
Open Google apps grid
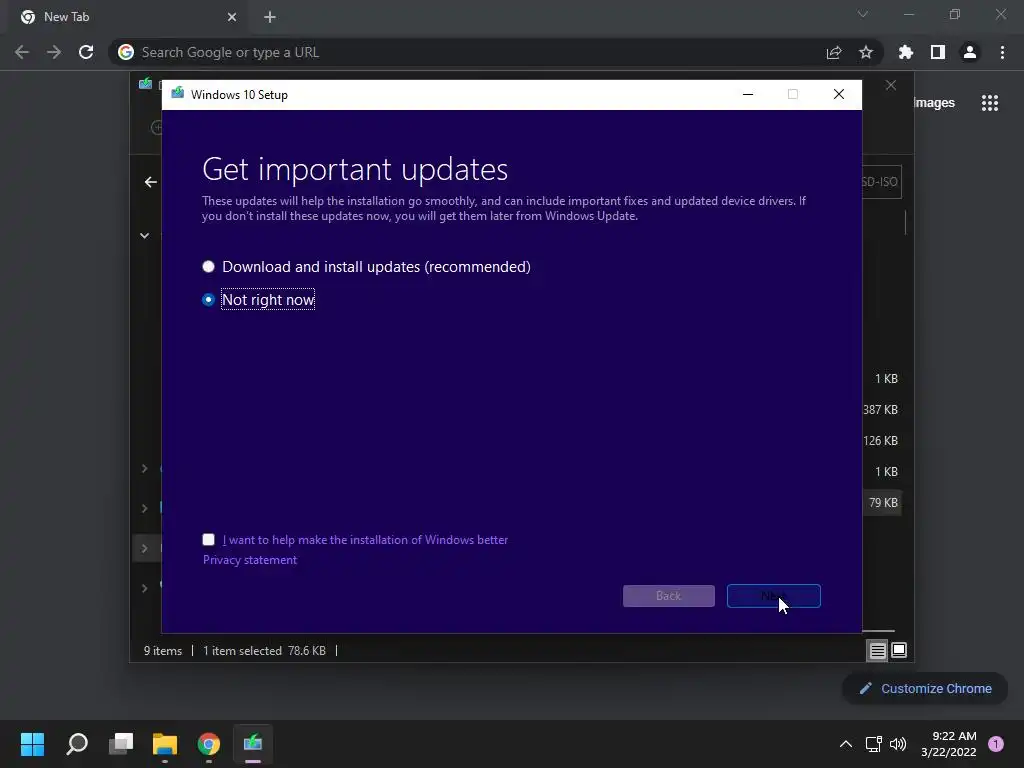(x=990, y=103)
